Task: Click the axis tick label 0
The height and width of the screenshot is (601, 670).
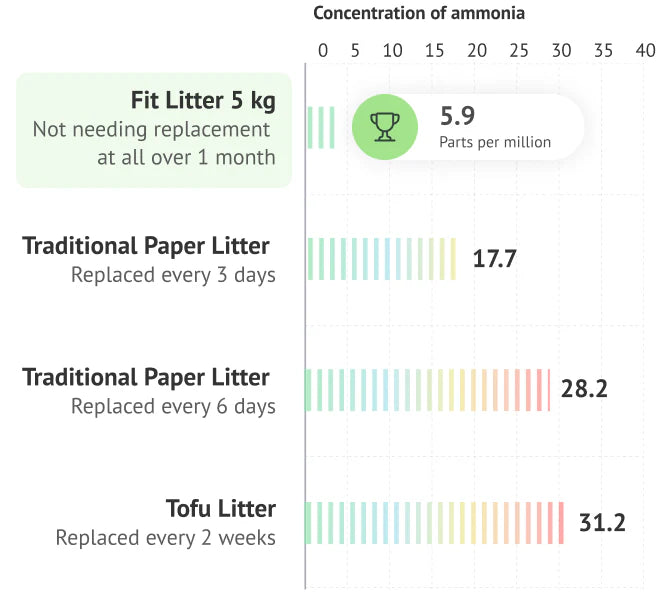Action: [x=323, y=51]
